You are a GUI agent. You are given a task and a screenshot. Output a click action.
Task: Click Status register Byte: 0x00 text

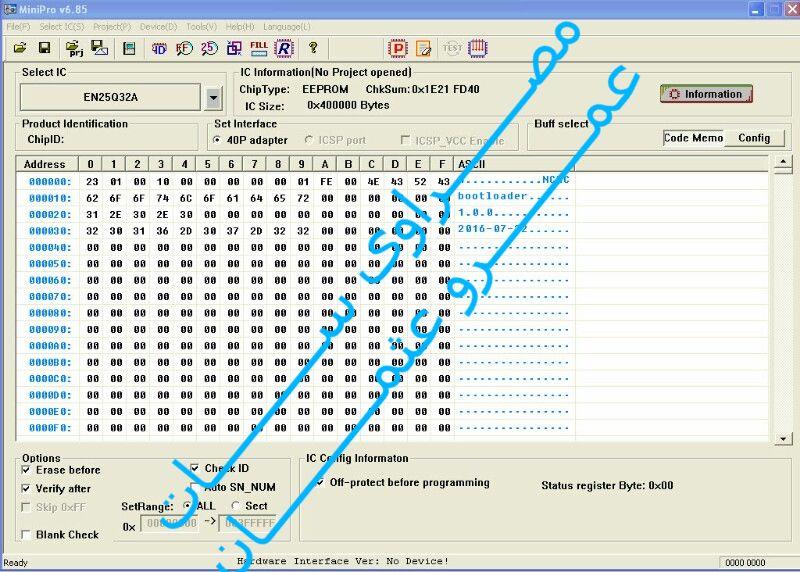tap(607, 485)
